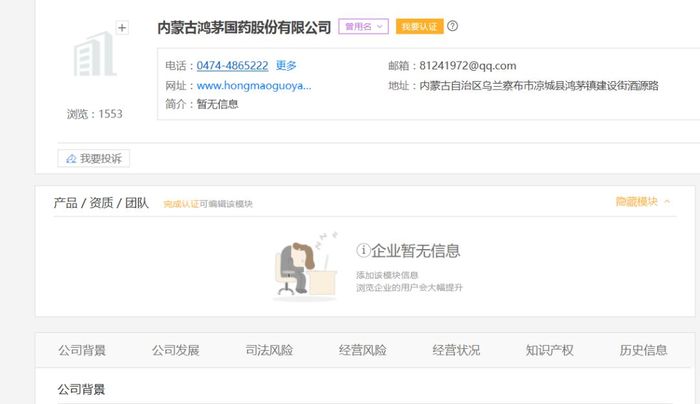Switch to the 经营状况 tab

pos(456,350)
